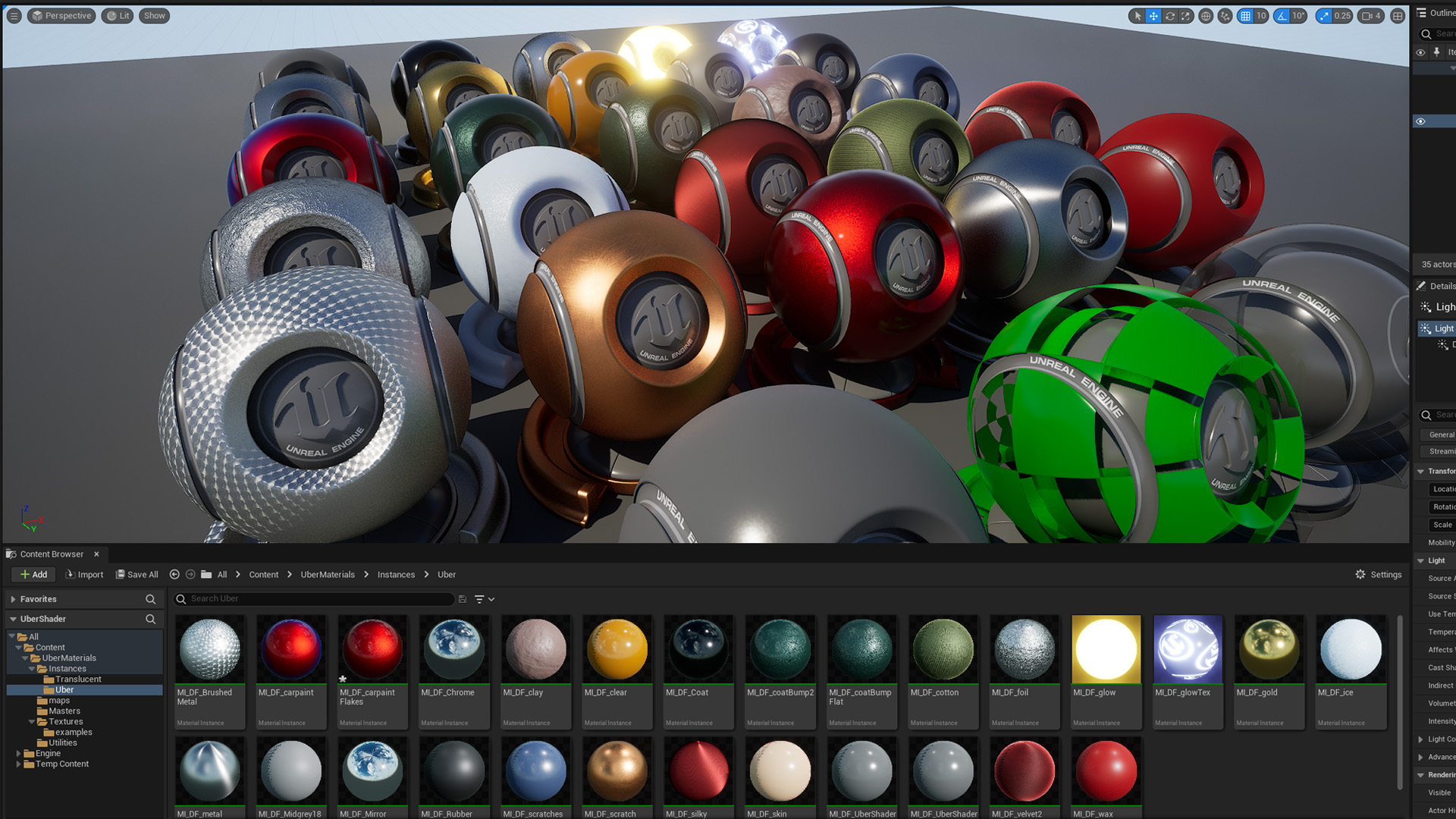The image size is (1456, 819).
Task: Click the Save All button
Action: [x=137, y=575]
